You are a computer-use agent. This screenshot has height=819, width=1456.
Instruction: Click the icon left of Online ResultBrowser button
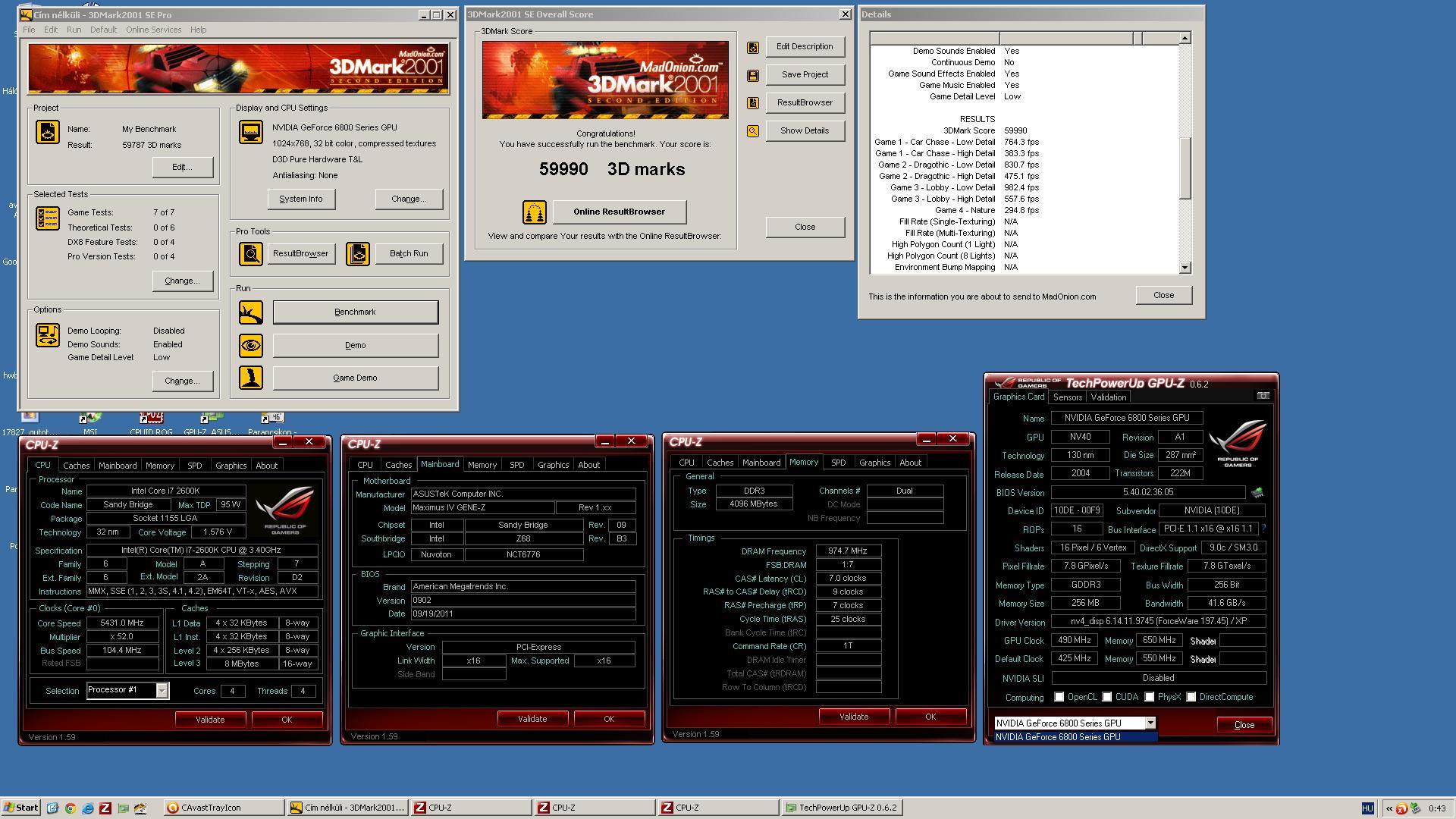[535, 212]
